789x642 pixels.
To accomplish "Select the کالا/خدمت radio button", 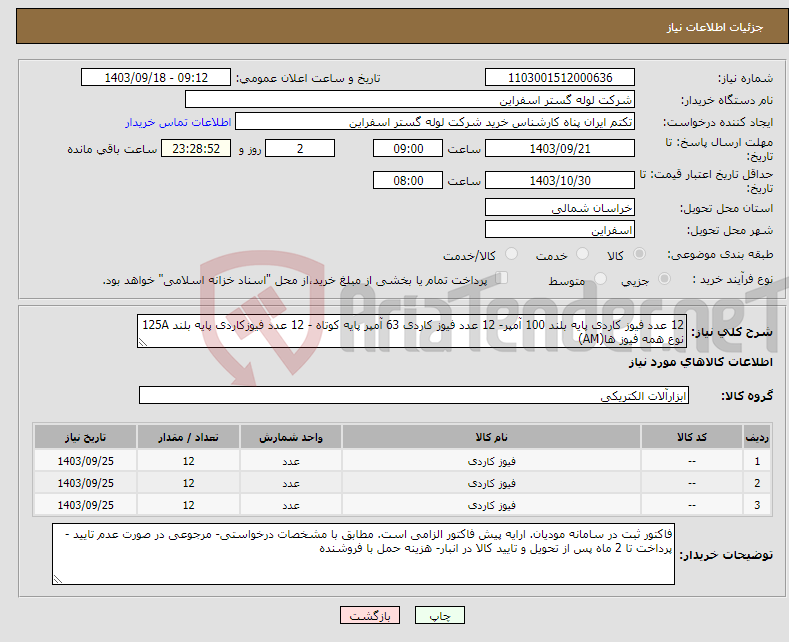I will click(511, 254).
